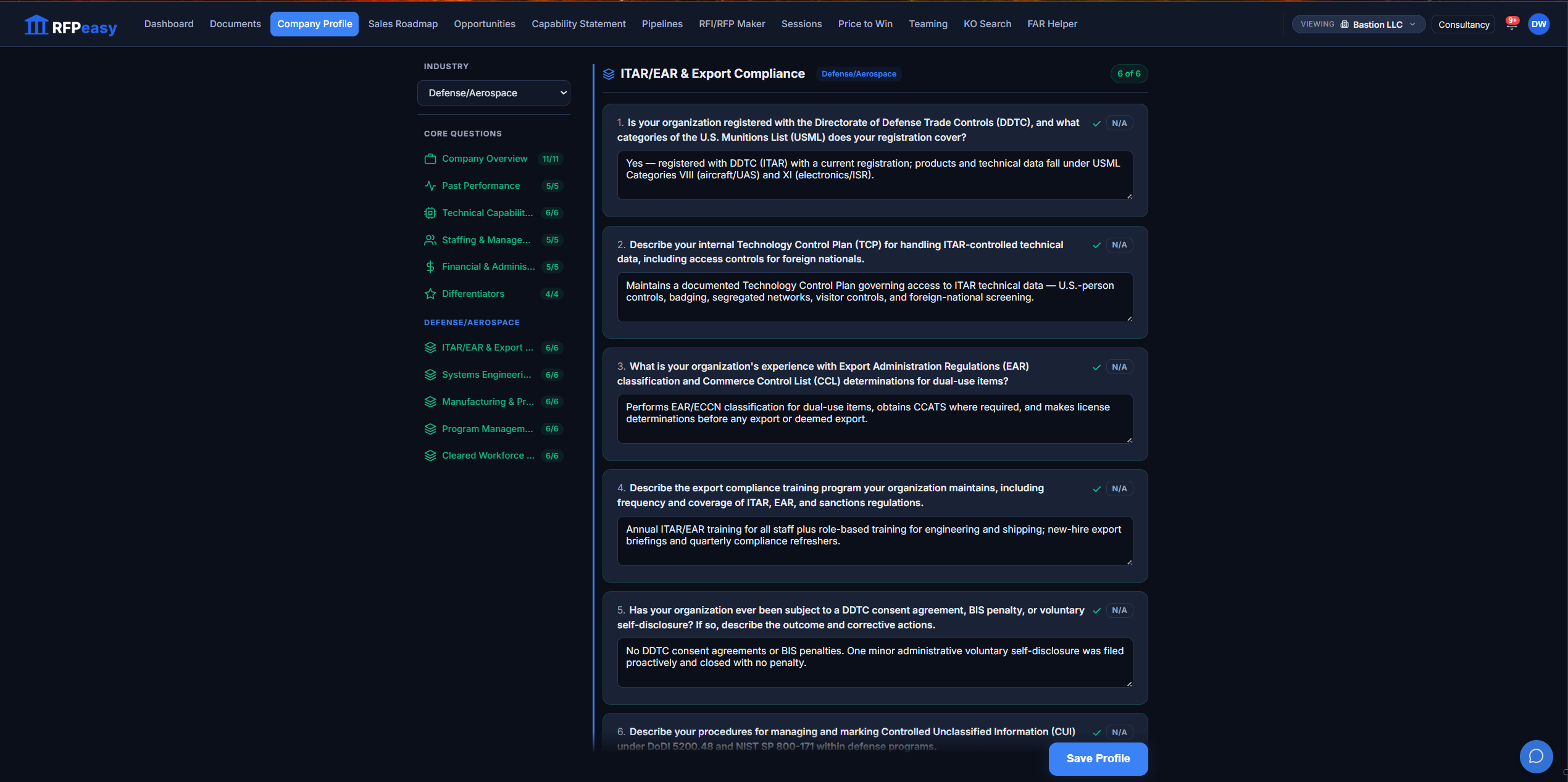Click the layers icon beside ITAR/EAR heading
Screen dimensions: 1568x782
coord(609,74)
